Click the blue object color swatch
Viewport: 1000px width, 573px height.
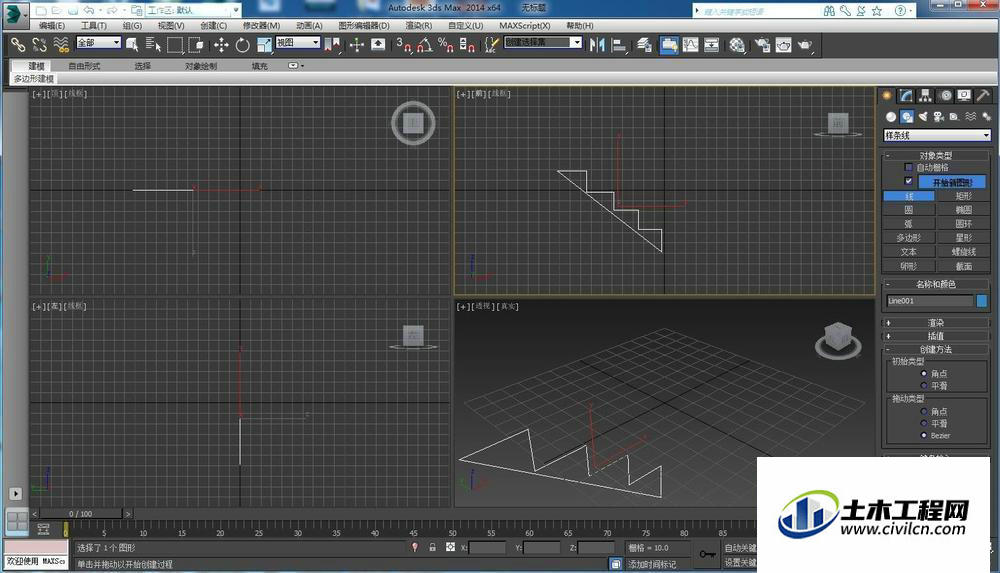point(982,301)
